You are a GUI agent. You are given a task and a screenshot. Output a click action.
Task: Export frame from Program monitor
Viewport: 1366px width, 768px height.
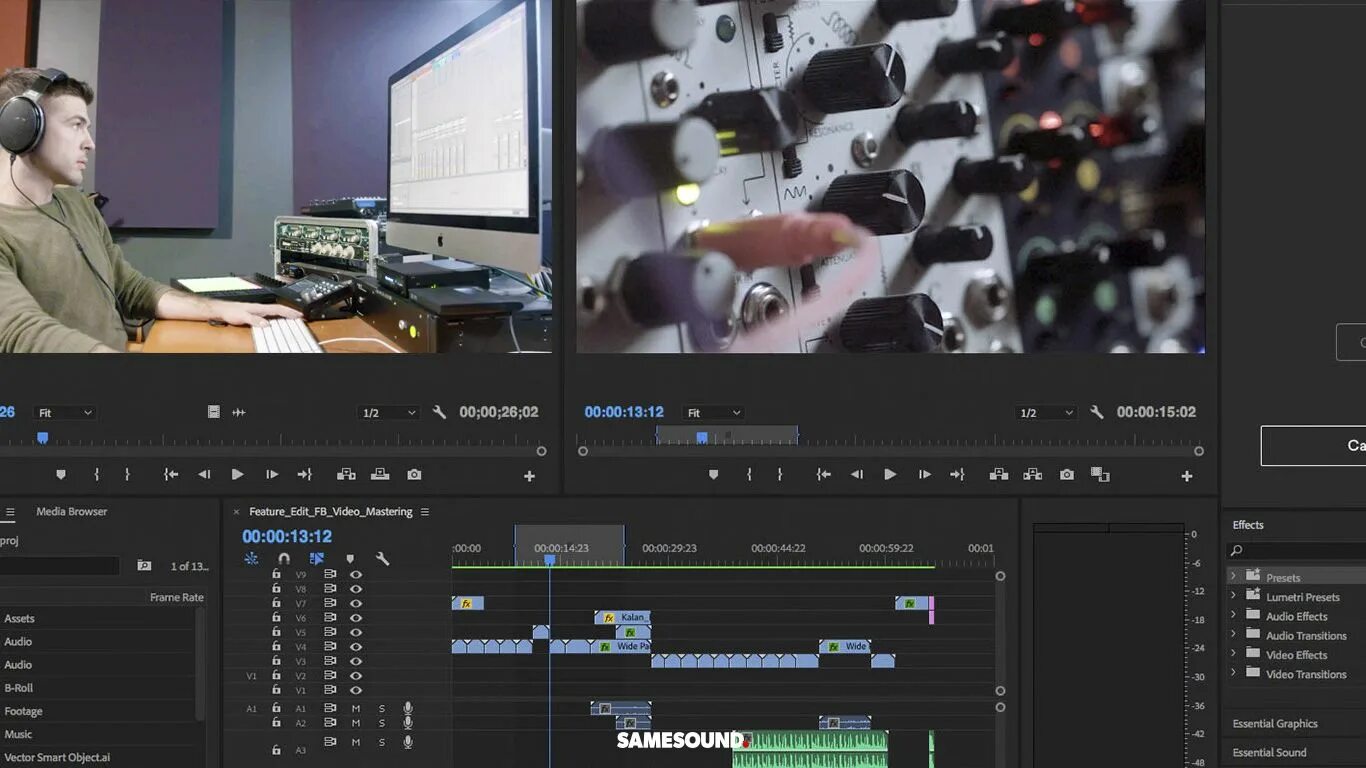(1067, 475)
